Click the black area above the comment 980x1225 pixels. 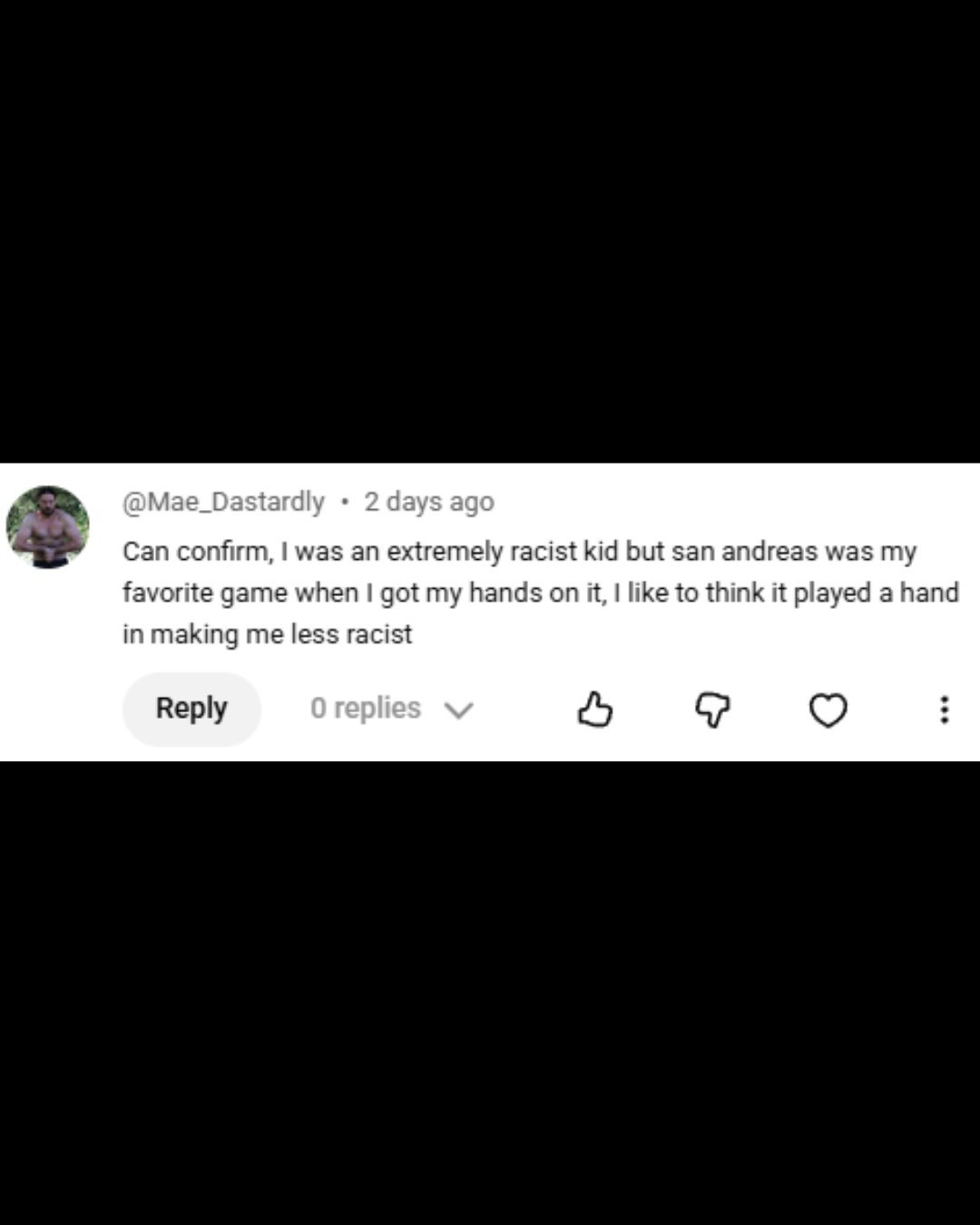(490, 231)
